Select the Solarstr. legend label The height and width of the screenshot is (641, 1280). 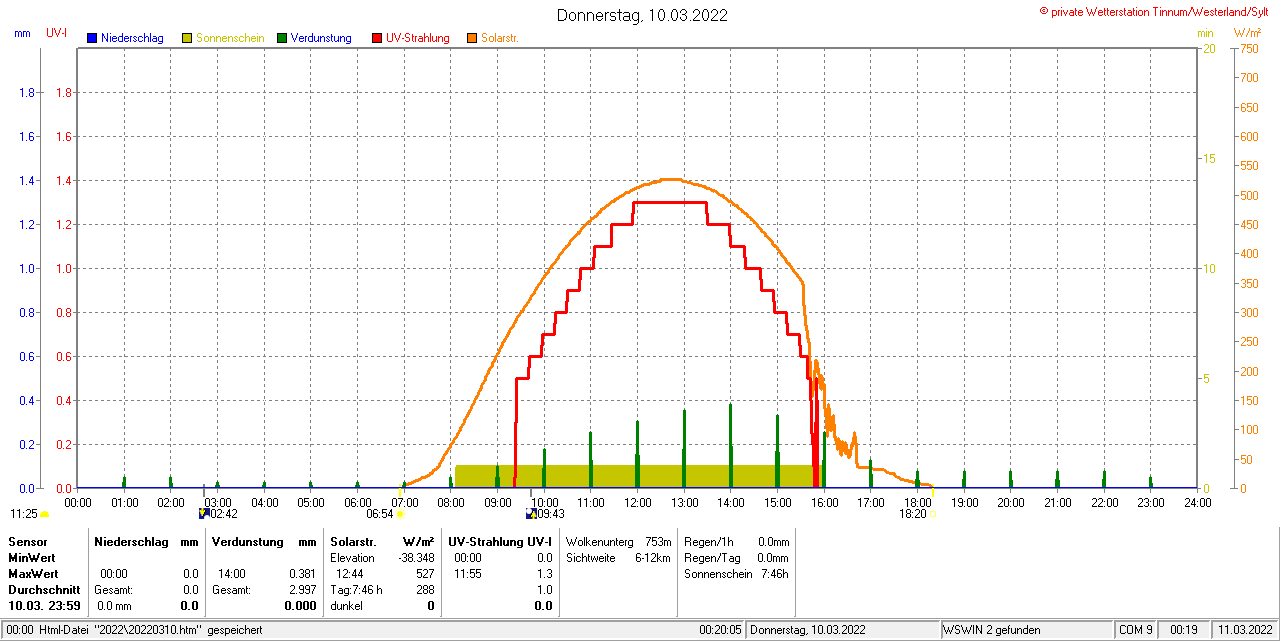tap(499, 38)
